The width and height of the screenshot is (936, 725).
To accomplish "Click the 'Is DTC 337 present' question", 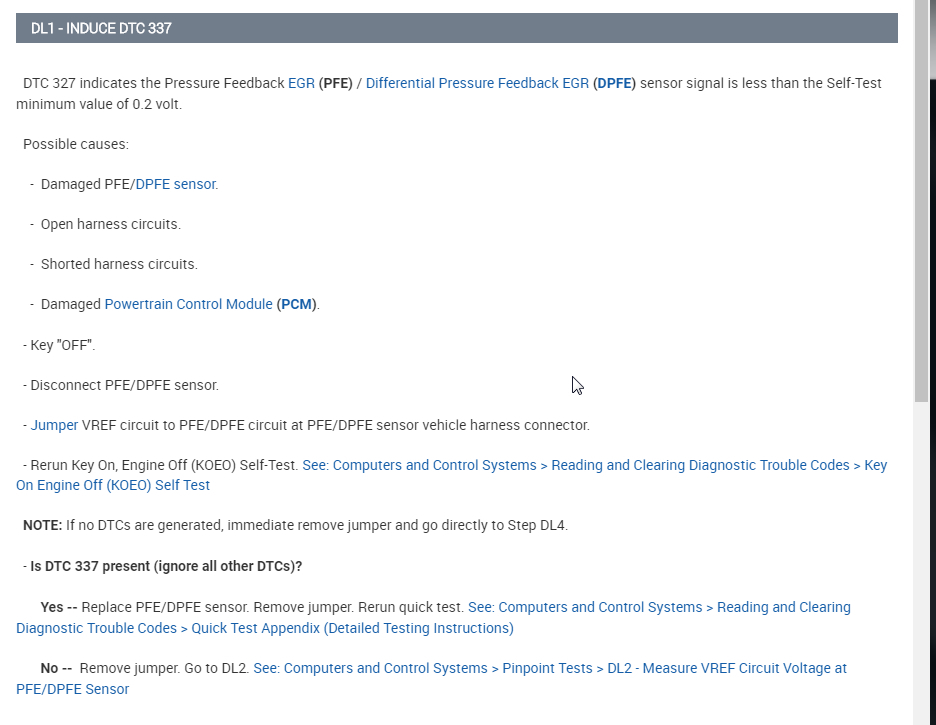I will [x=166, y=566].
